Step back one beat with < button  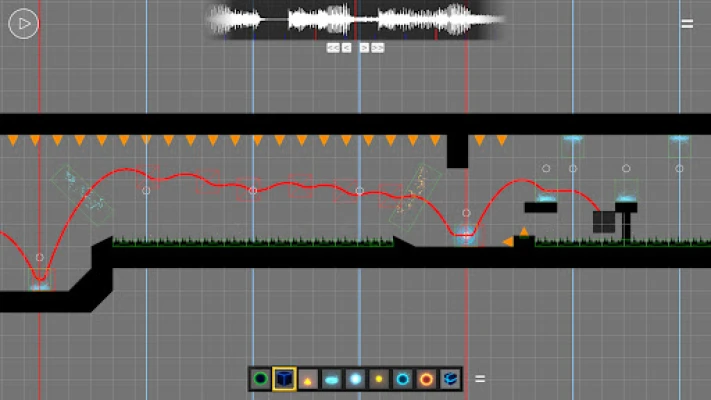[x=346, y=48]
